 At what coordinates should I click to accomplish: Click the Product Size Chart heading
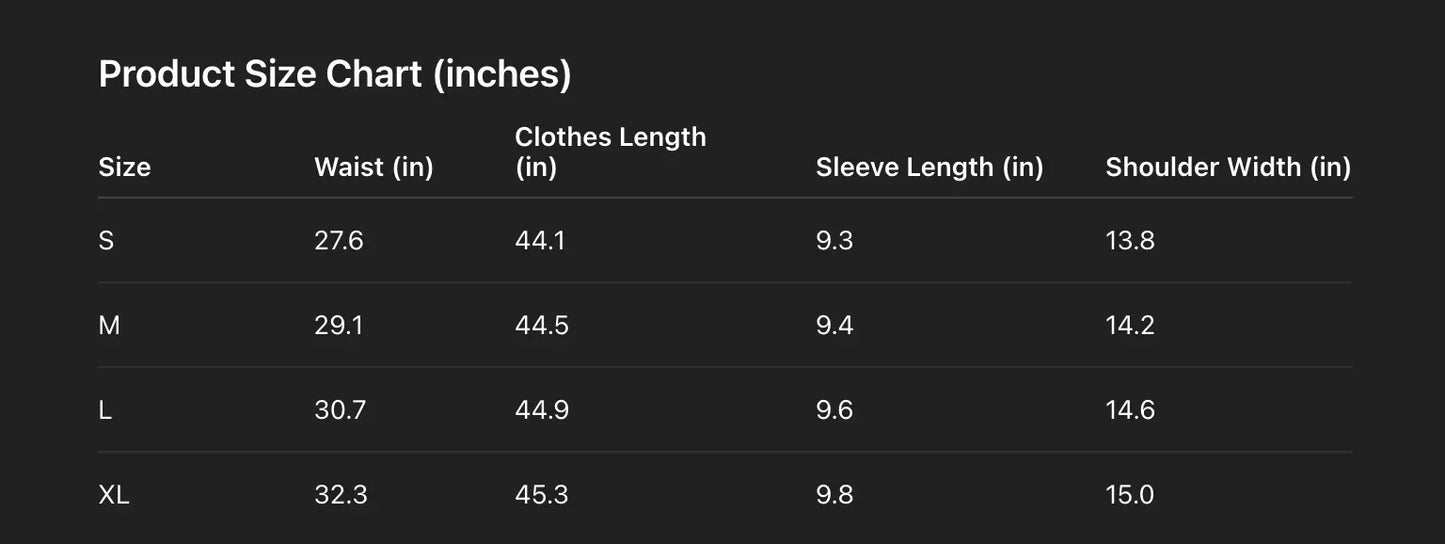click(334, 75)
